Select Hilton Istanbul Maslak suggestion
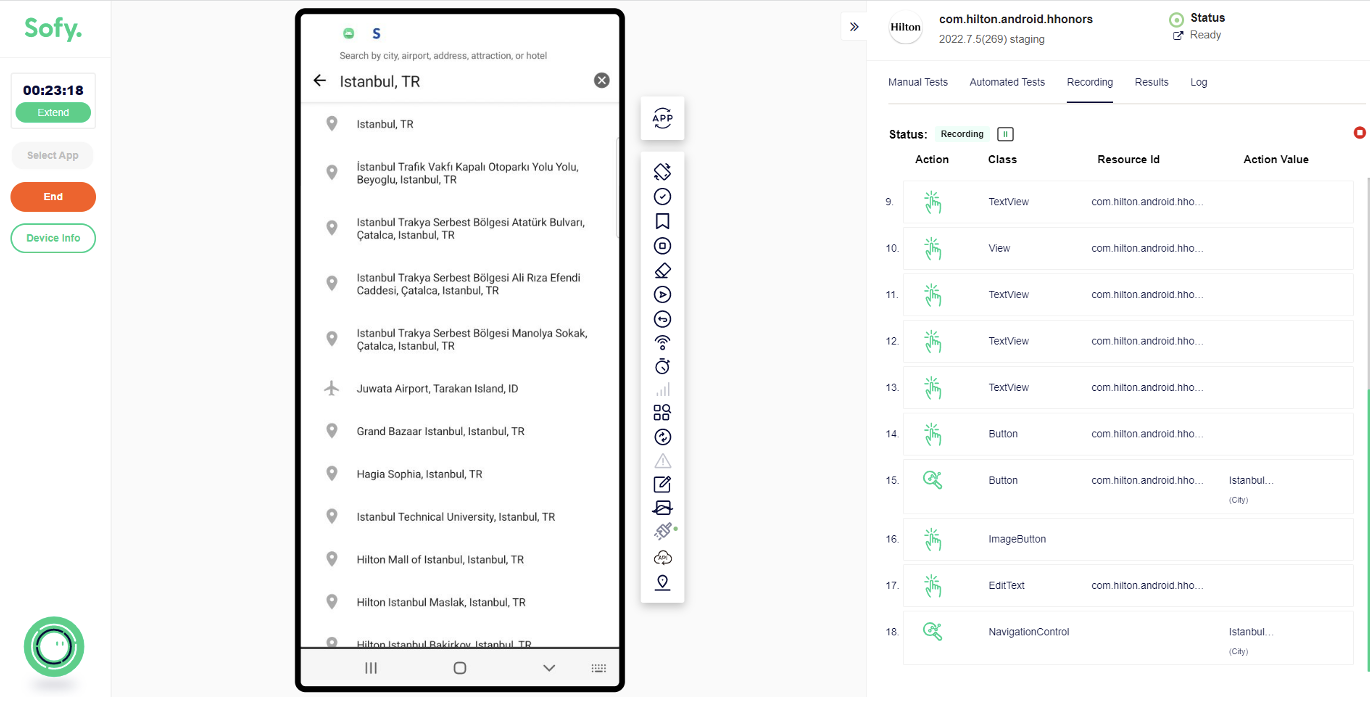The height and width of the screenshot is (702, 1370). pyautogui.click(x=460, y=602)
